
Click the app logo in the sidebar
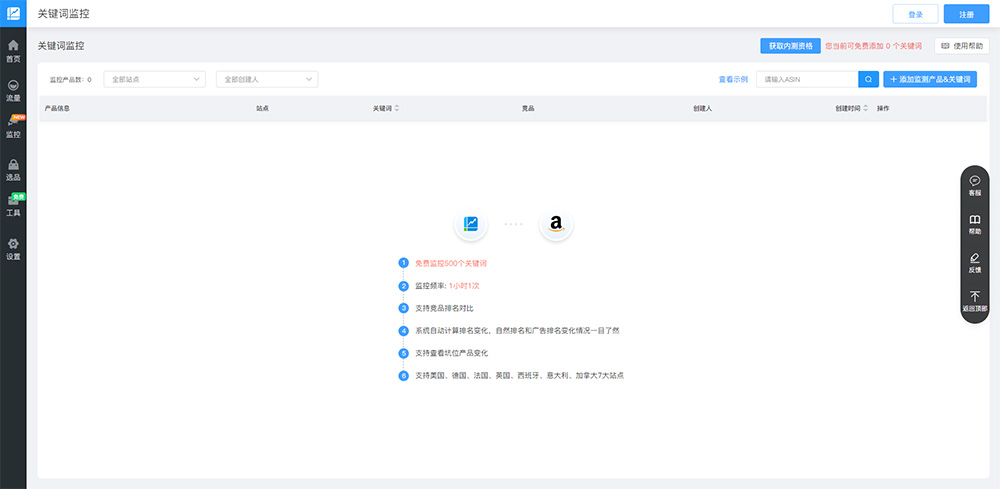(13, 14)
